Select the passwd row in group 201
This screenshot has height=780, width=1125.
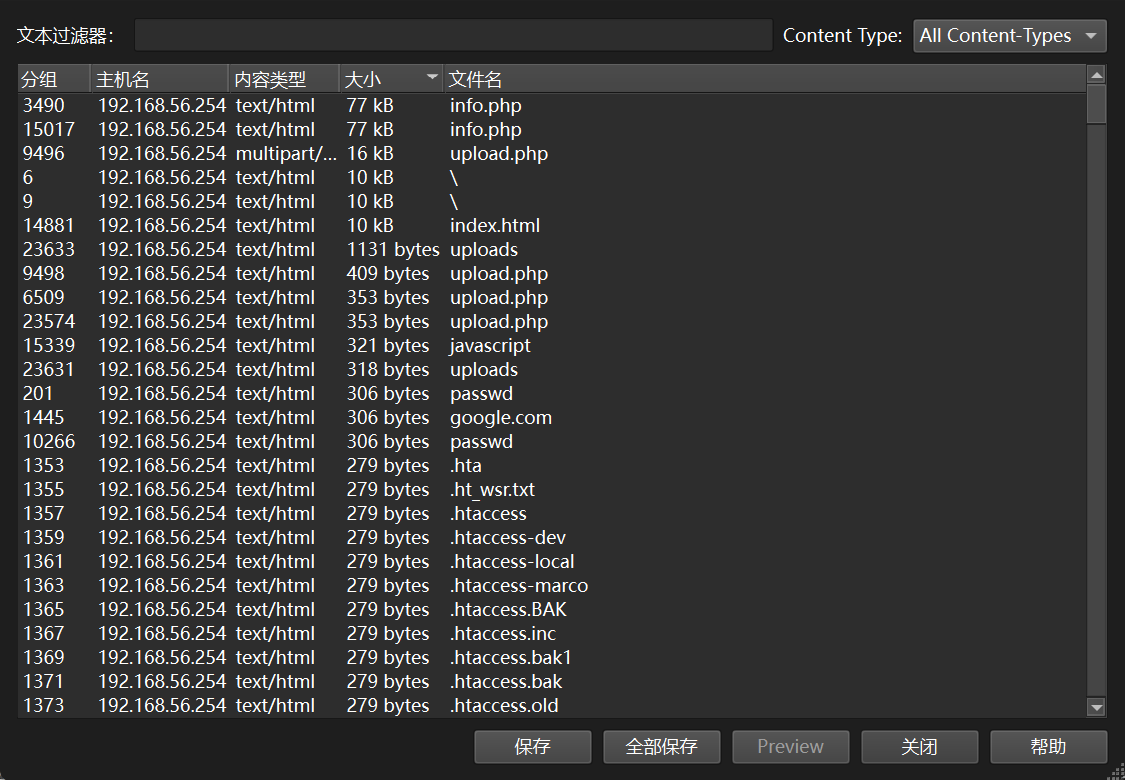click(552, 394)
